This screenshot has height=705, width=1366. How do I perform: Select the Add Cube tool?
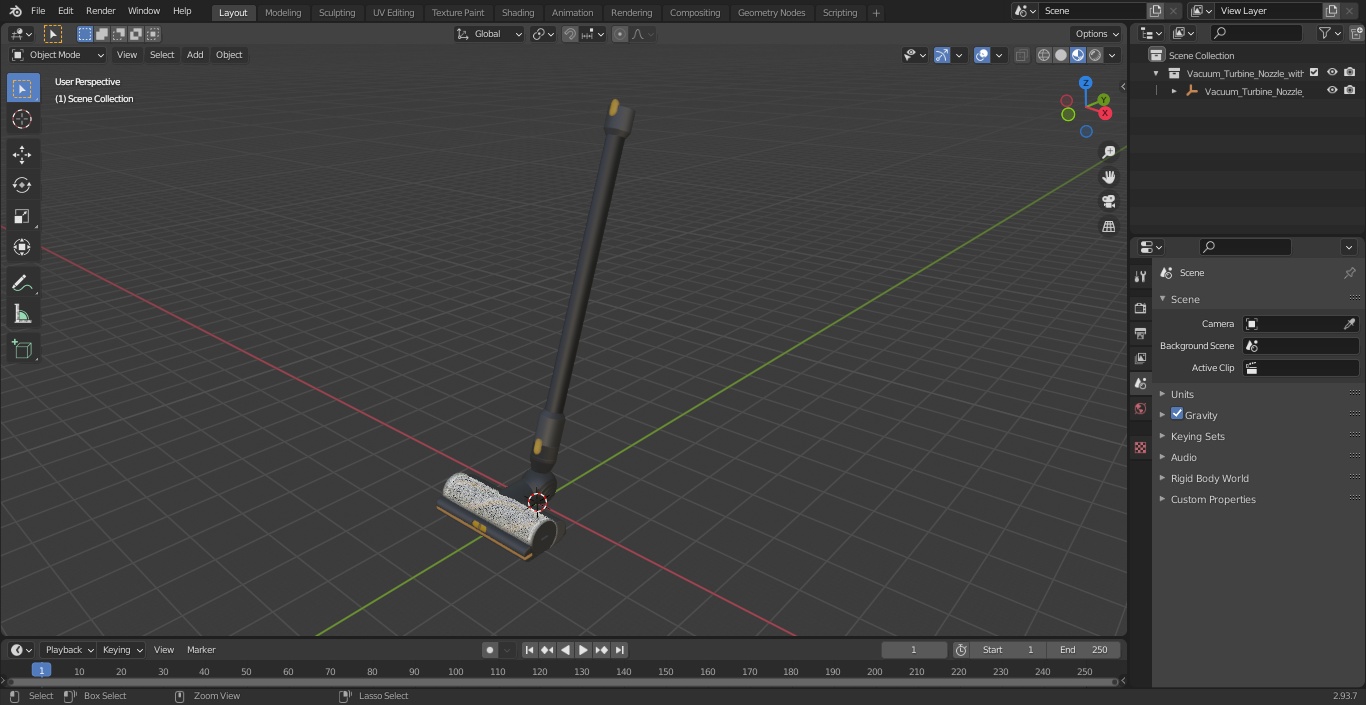click(x=22, y=349)
